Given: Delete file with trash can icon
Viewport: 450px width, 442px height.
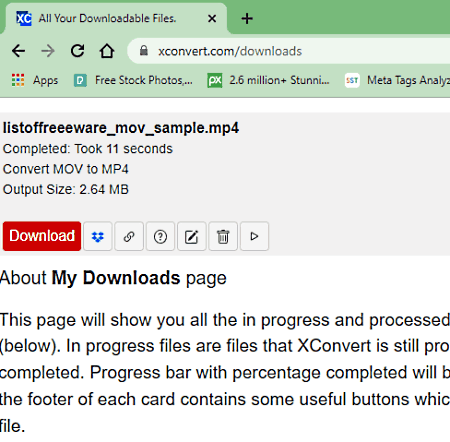Looking at the screenshot, I should (x=223, y=236).
